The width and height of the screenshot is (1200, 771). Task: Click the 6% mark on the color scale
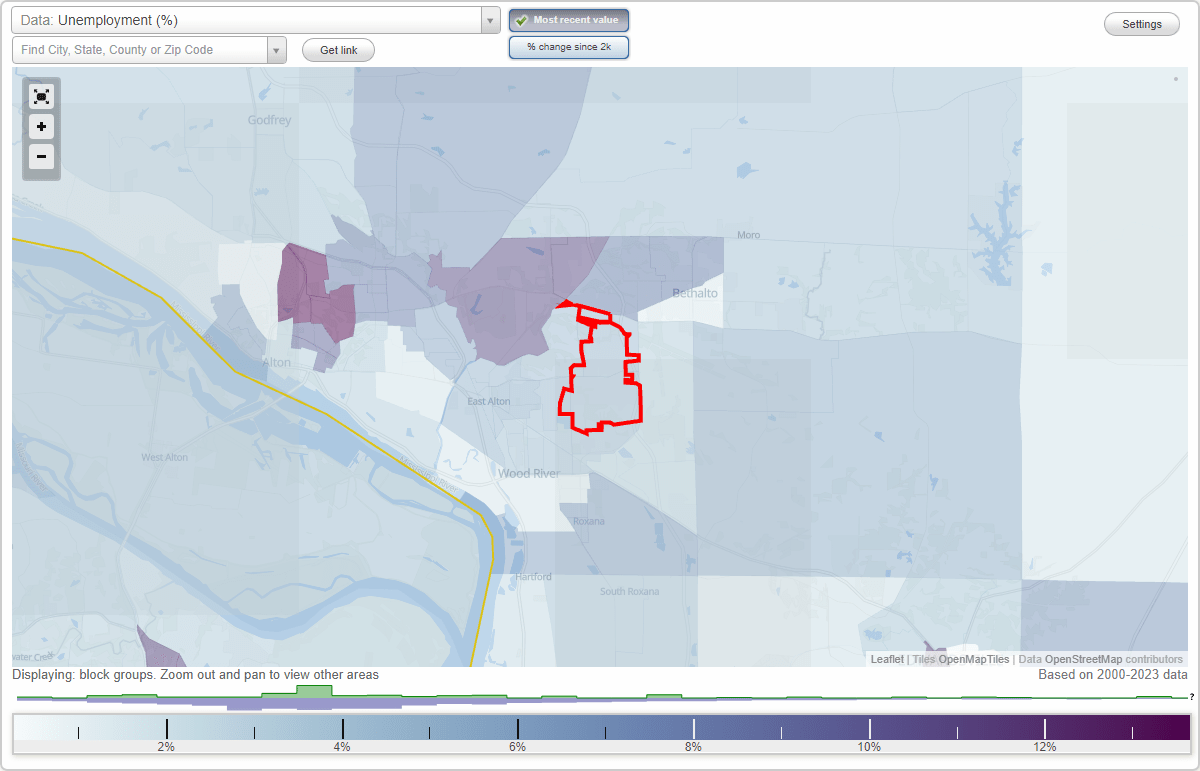(517, 730)
